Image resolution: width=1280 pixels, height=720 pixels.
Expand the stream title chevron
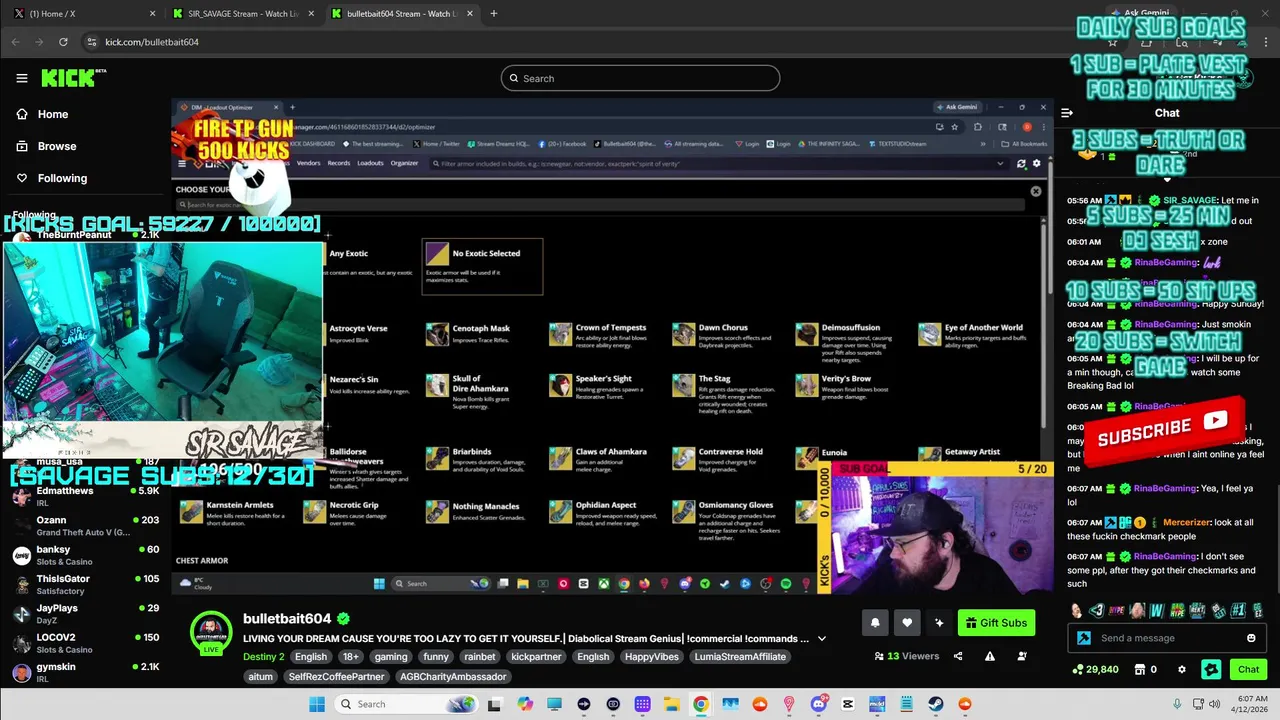point(822,638)
